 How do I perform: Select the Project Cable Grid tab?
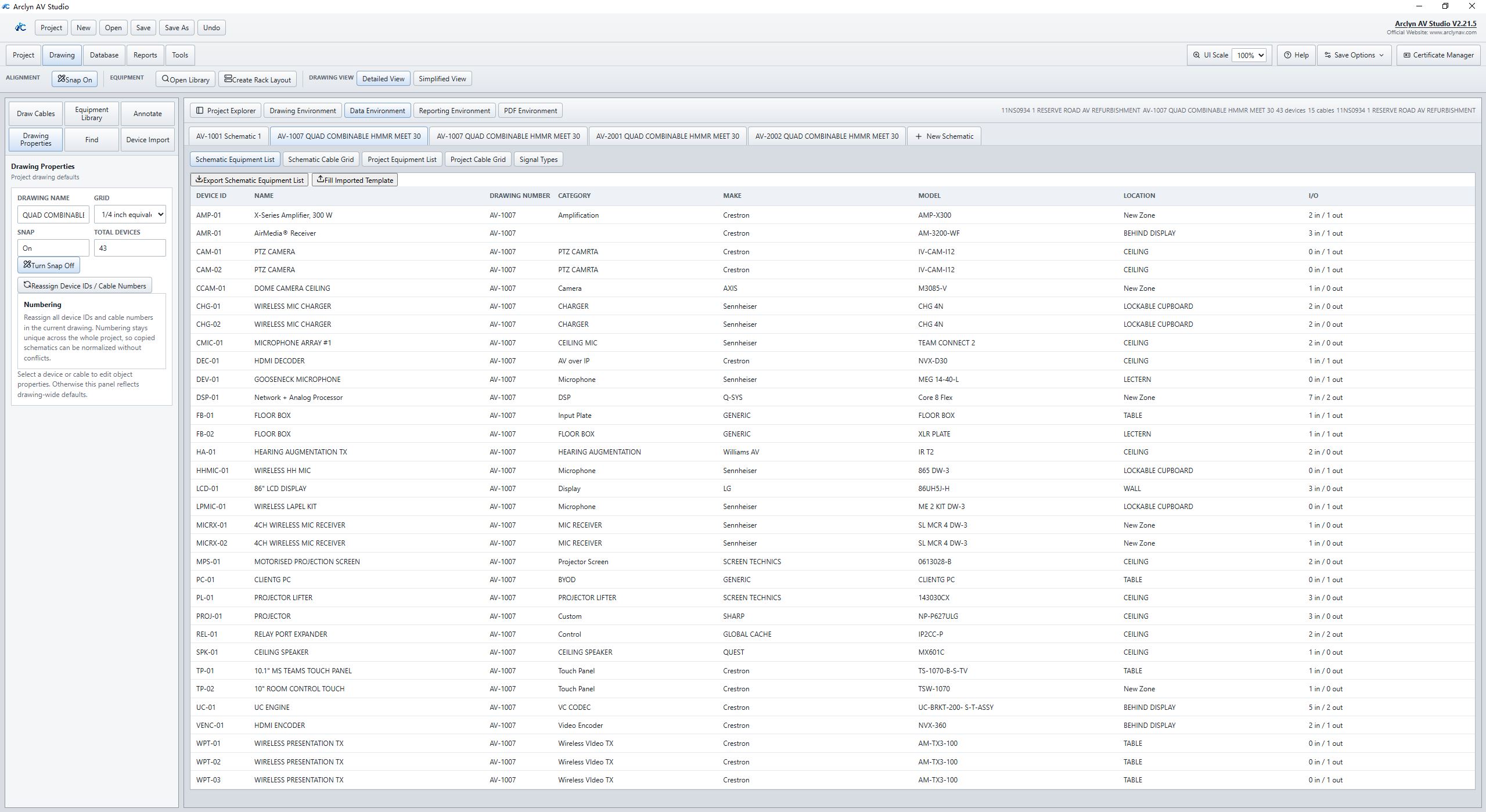pyautogui.click(x=478, y=160)
